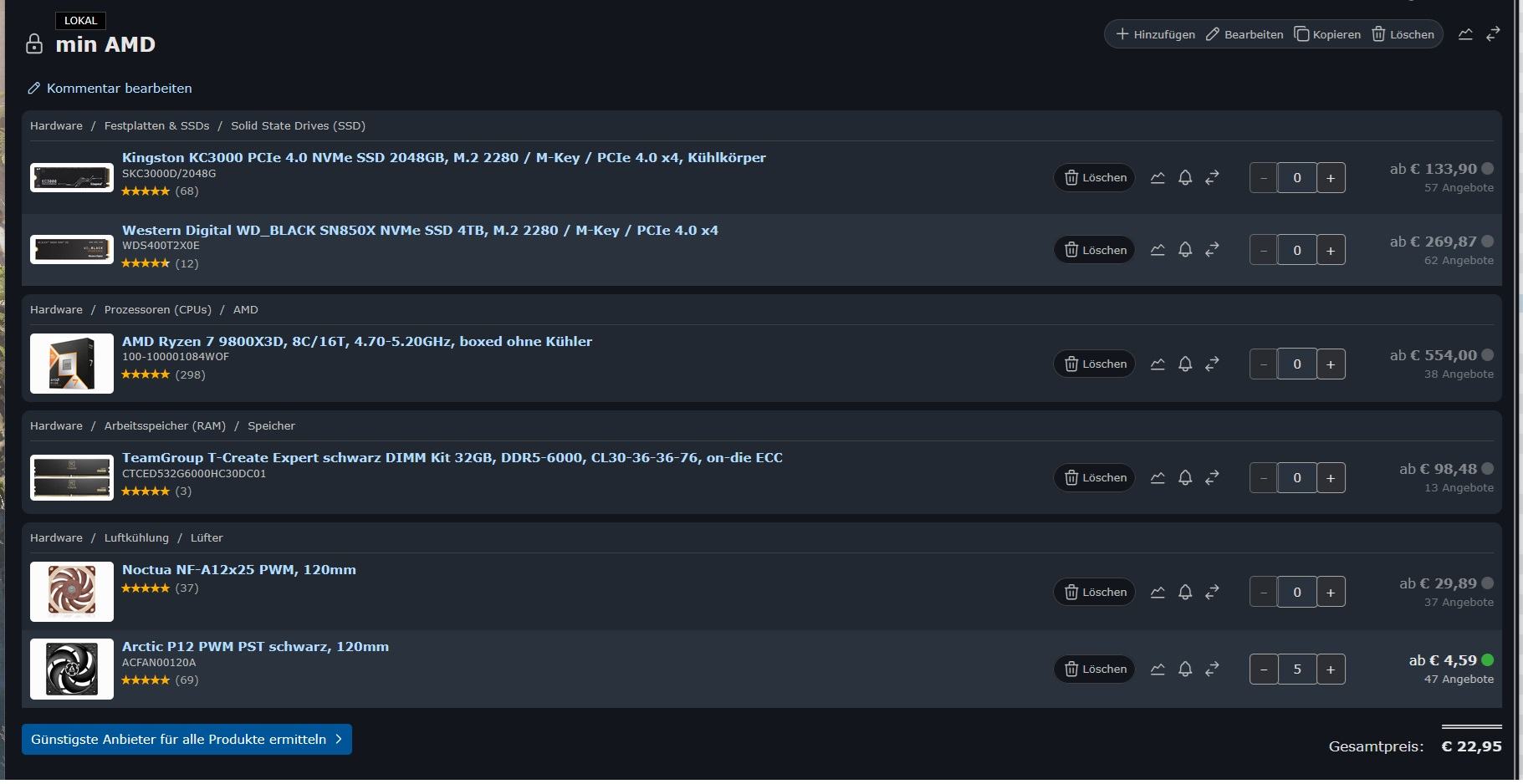
Task: Click Kommentar bearbeiten link
Action: tap(110, 88)
